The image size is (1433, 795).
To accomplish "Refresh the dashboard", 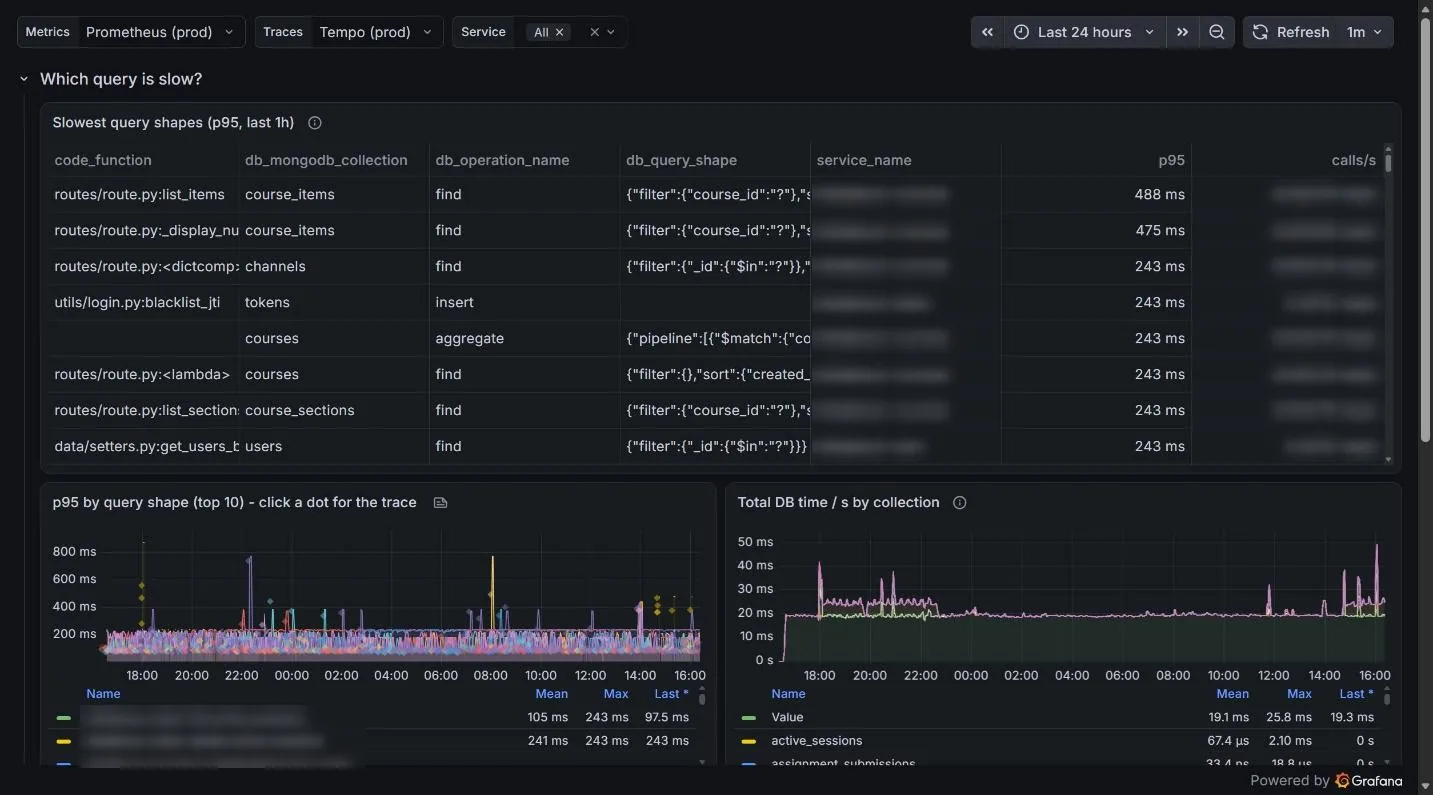I will point(1291,32).
